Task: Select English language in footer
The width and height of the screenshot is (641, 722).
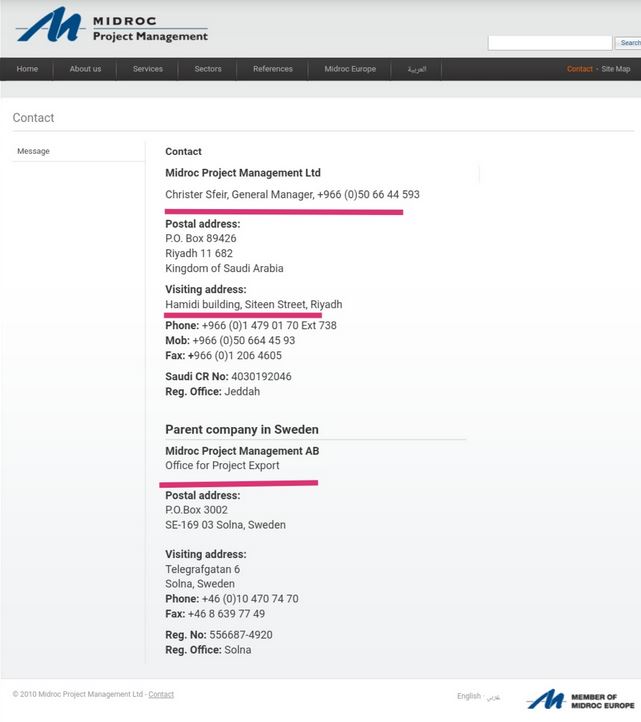Action: click(469, 696)
